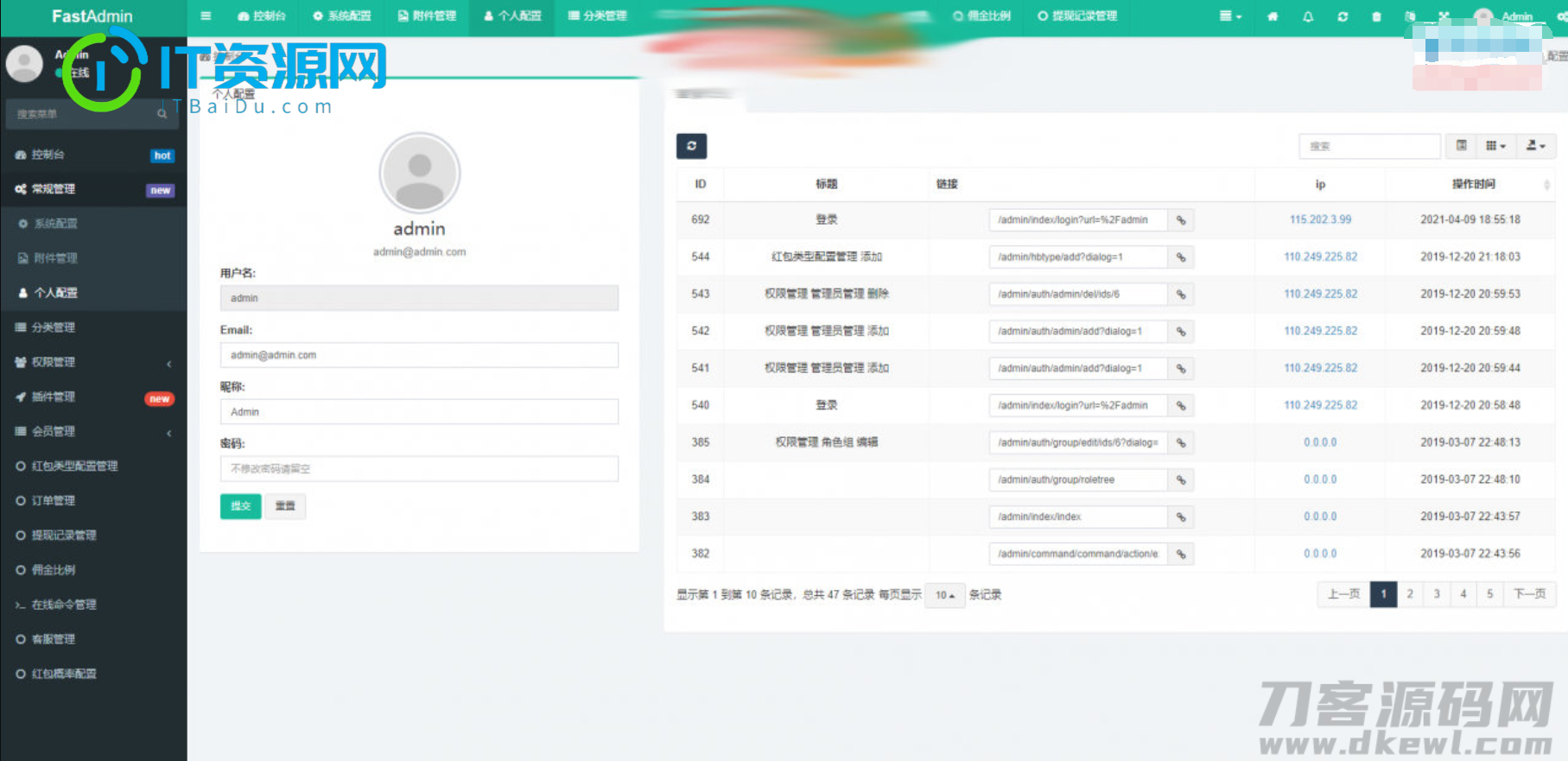Click link icon for row 544
1568x761 pixels.
pos(1181,257)
